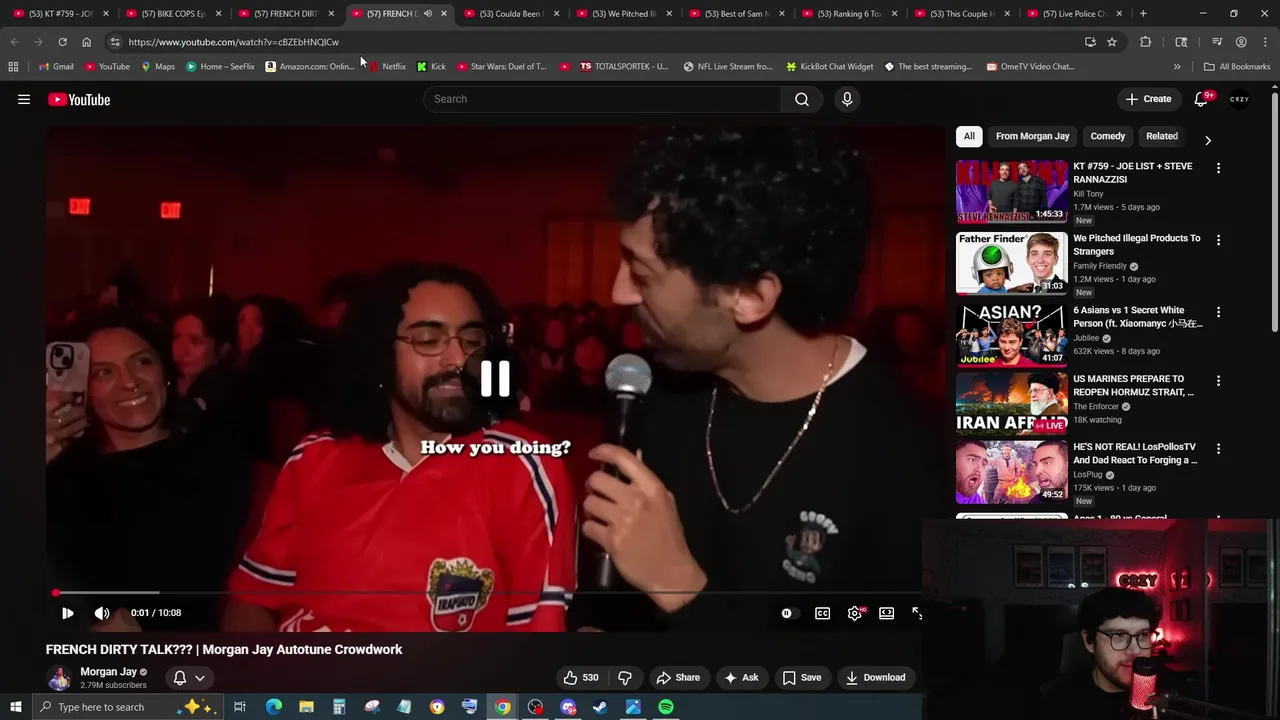Click into the YouTube search field

(x=602, y=99)
